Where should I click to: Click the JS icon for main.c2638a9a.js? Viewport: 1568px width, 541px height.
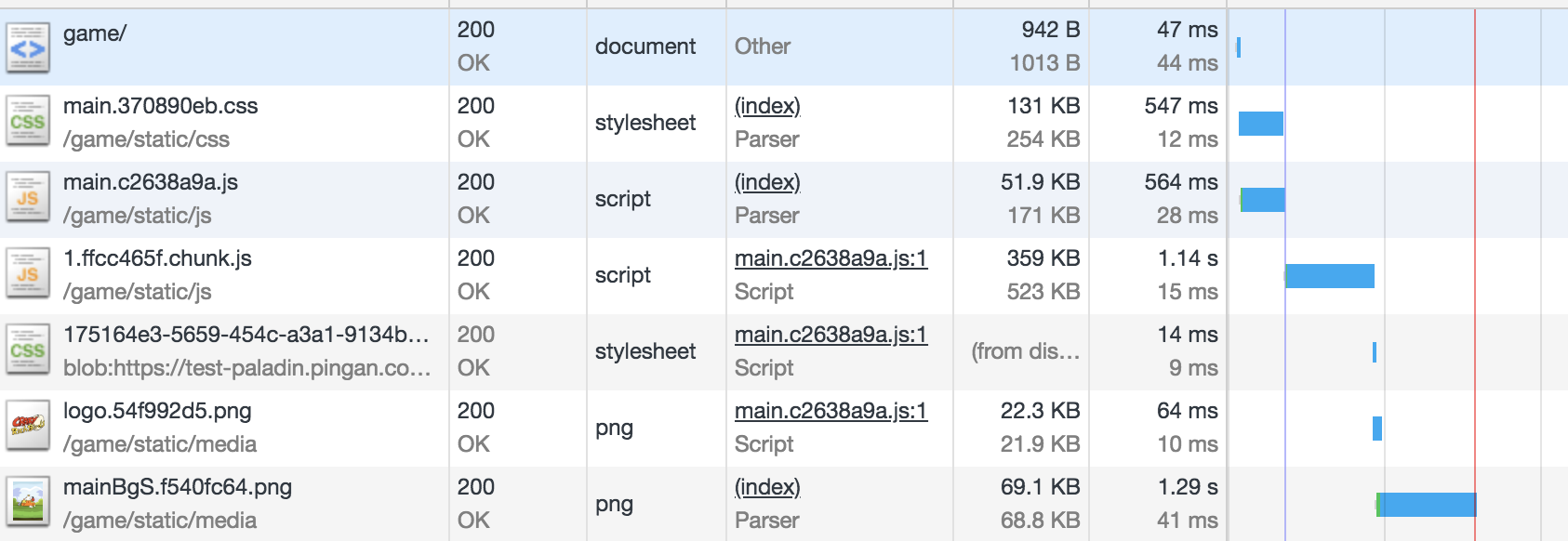point(28,199)
